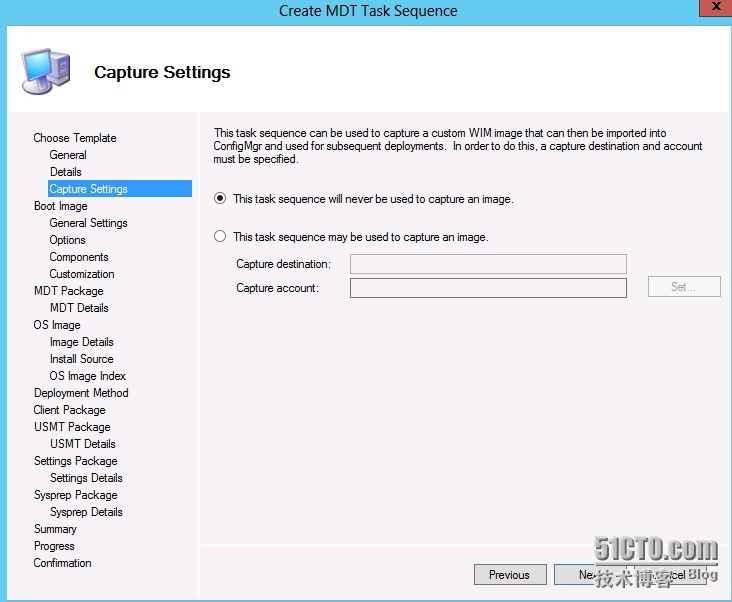Click the Capture account field
732x602 pixels.
488,288
